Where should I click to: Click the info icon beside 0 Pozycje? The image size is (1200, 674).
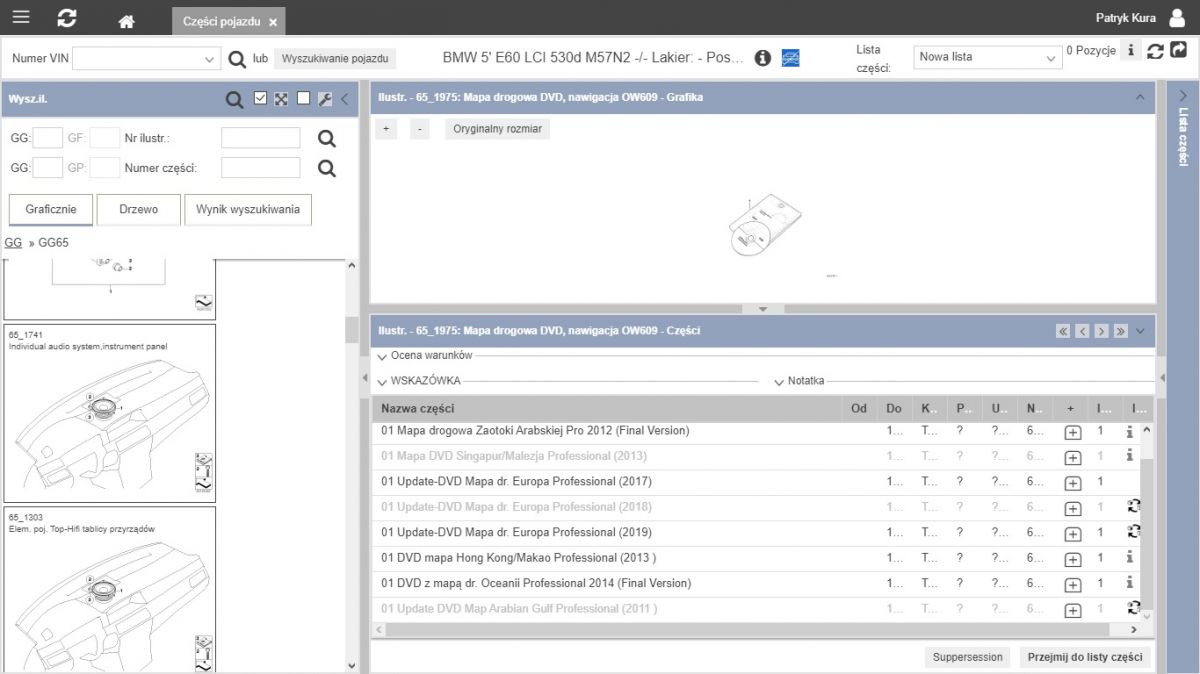pyautogui.click(x=1130, y=50)
